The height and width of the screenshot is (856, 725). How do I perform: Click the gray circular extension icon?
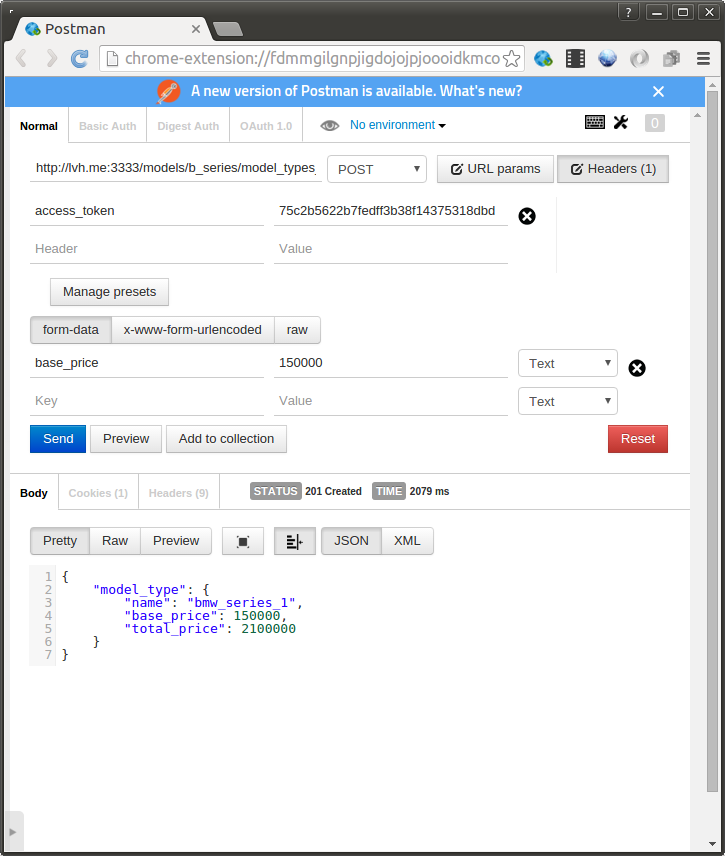[639, 58]
